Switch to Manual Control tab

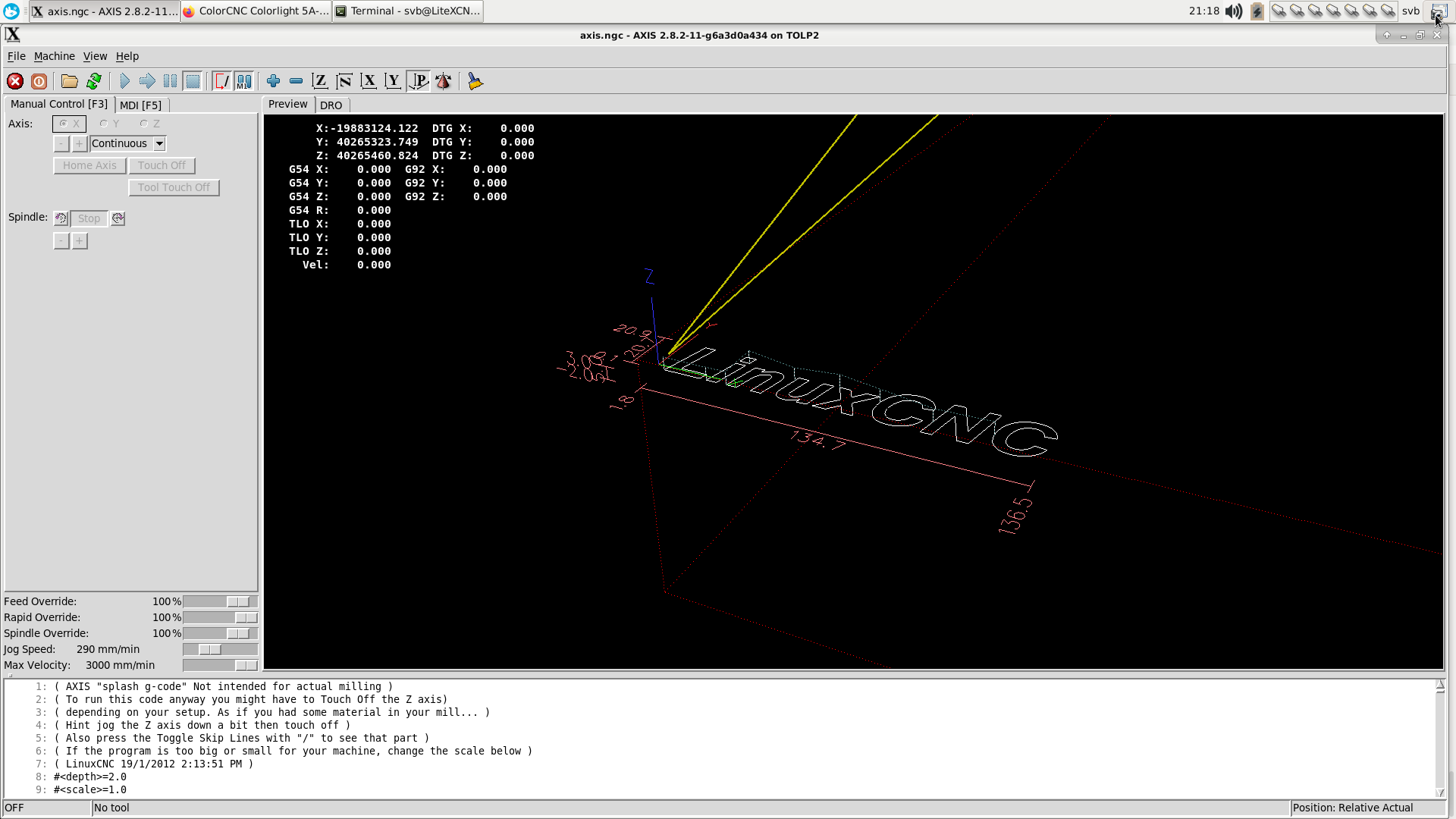pyautogui.click(x=59, y=104)
